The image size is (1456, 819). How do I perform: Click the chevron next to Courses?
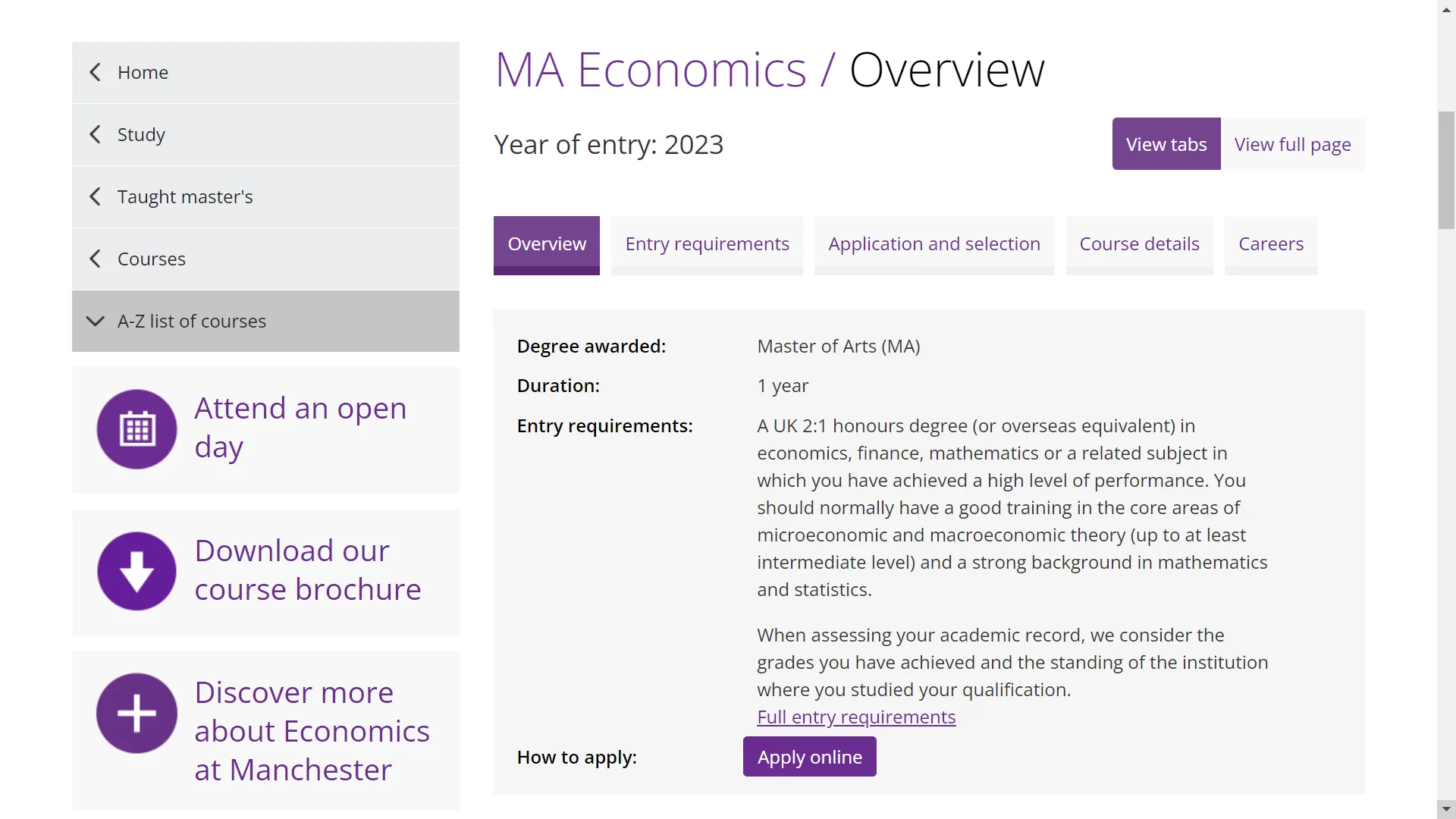pyautogui.click(x=96, y=259)
